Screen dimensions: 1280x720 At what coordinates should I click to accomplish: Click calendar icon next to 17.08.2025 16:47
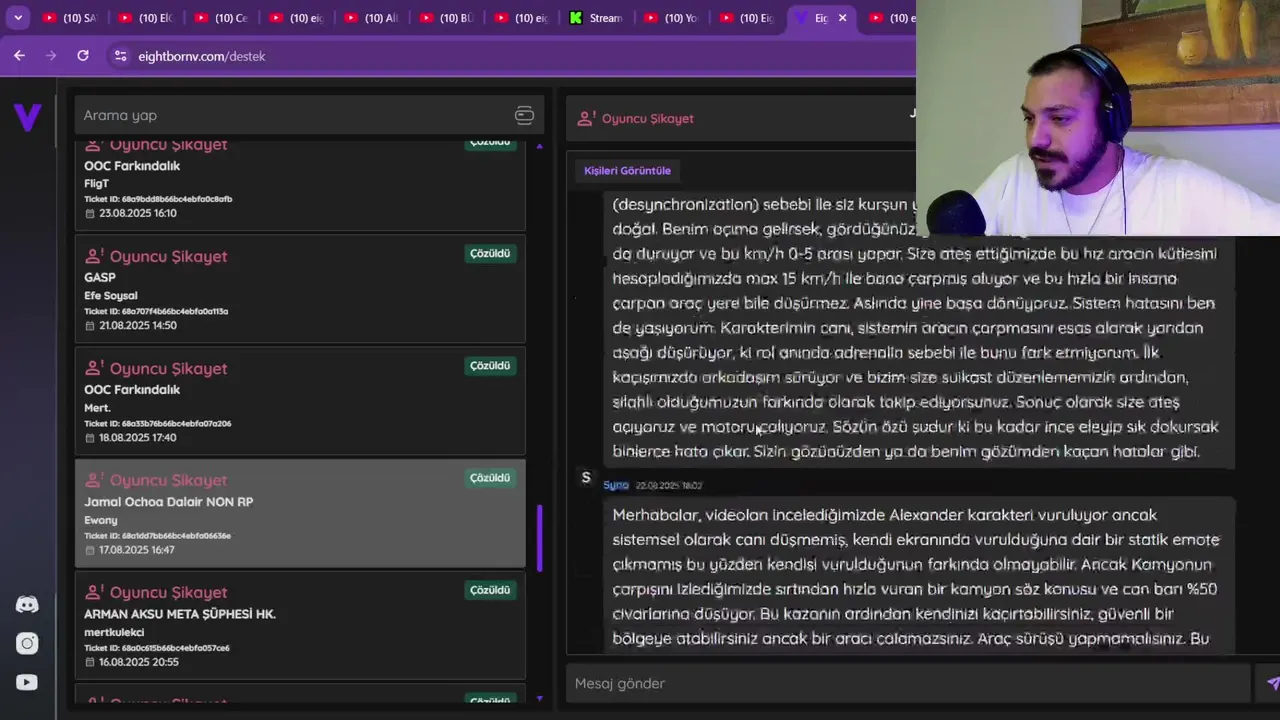90,550
